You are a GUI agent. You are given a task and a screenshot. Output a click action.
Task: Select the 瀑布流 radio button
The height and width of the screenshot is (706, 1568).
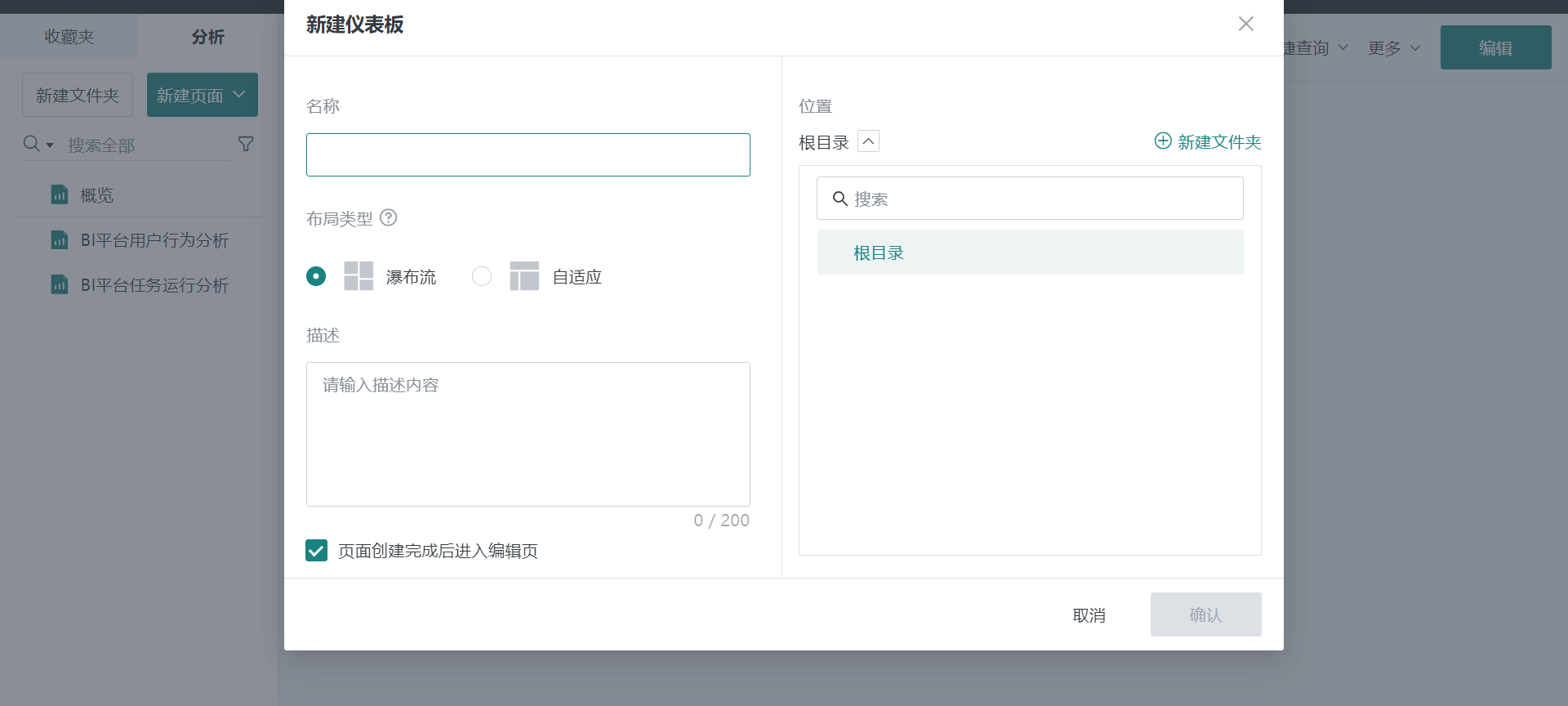(316, 276)
